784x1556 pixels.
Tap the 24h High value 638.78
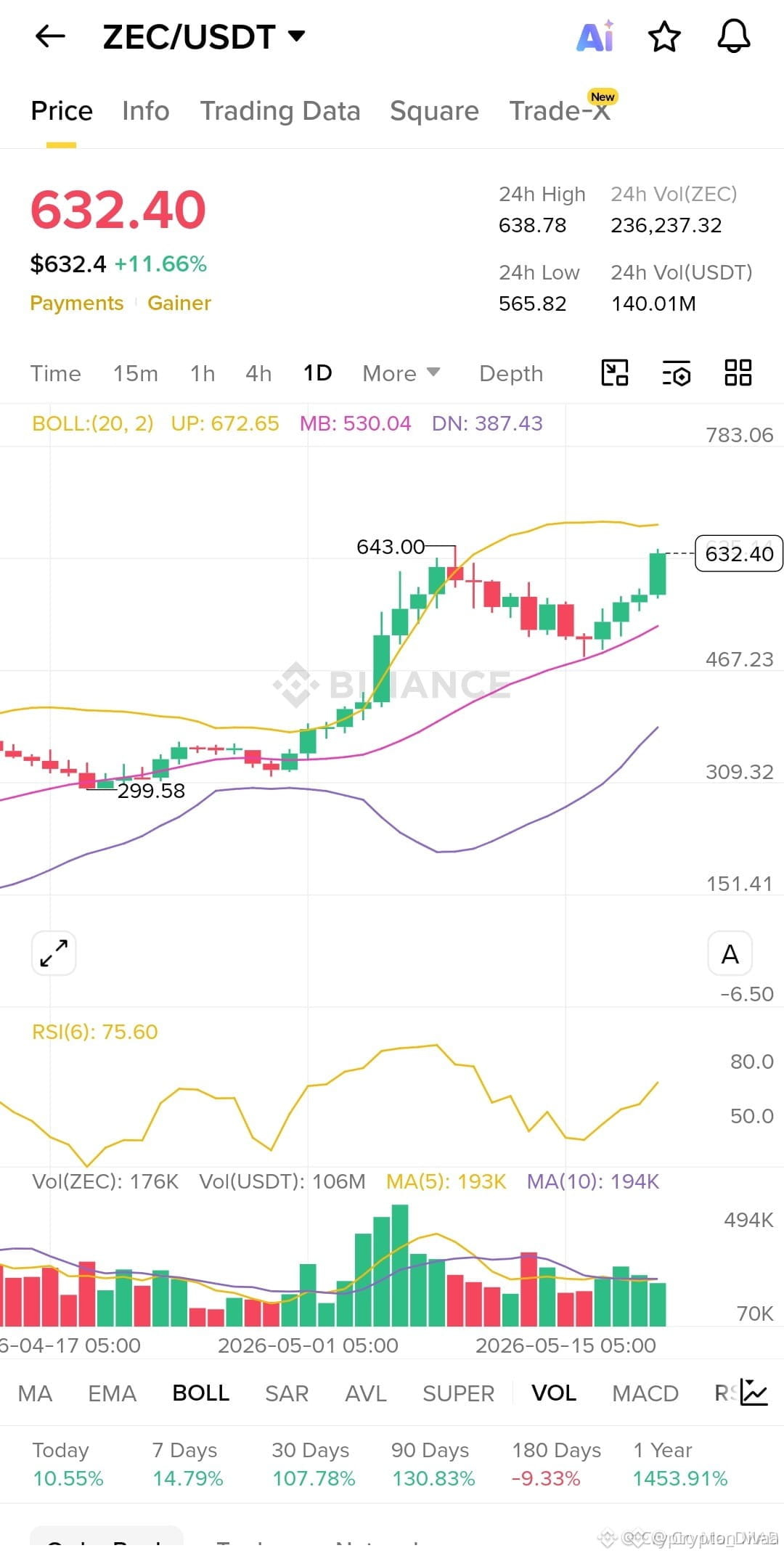(x=532, y=225)
